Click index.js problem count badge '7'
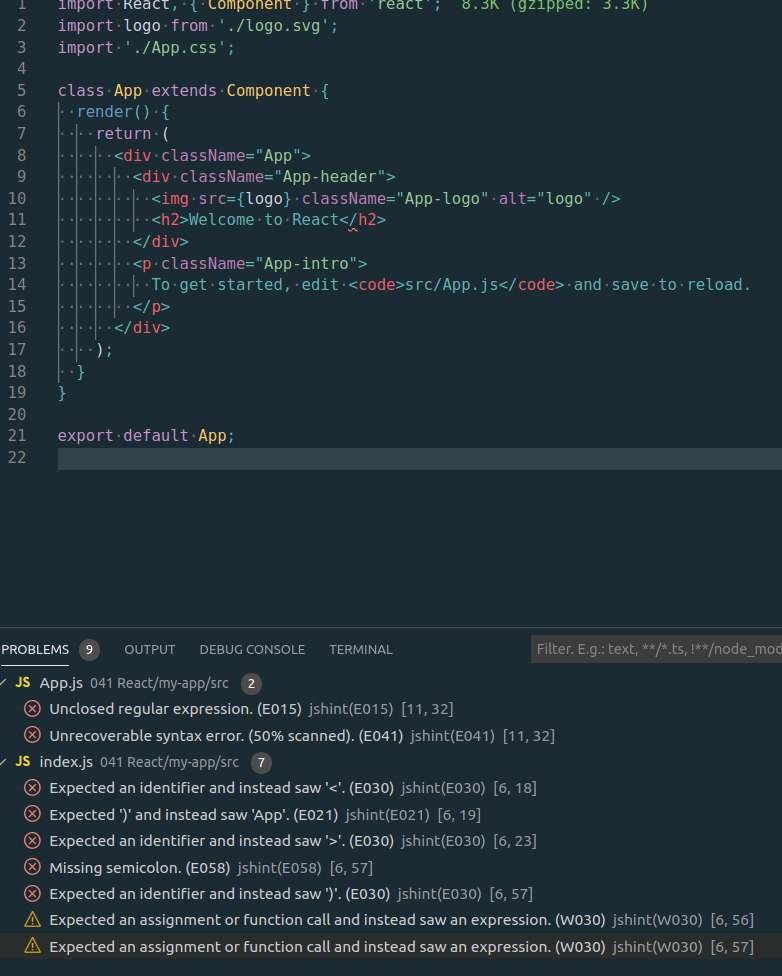Screen dimensions: 782x976 (261, 762)
